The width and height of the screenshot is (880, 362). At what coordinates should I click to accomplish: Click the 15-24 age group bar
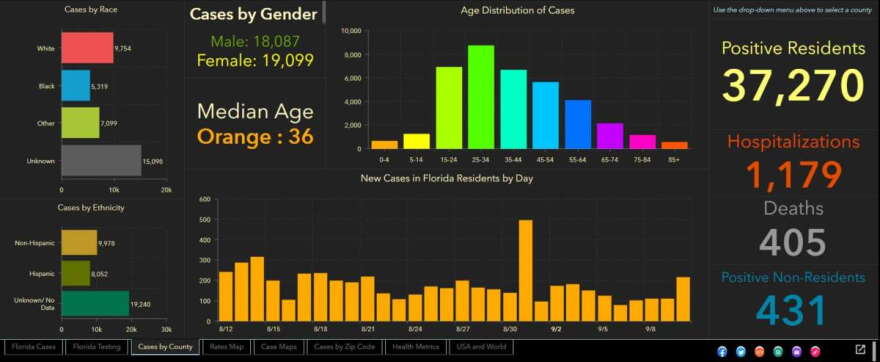coord(449,108)
